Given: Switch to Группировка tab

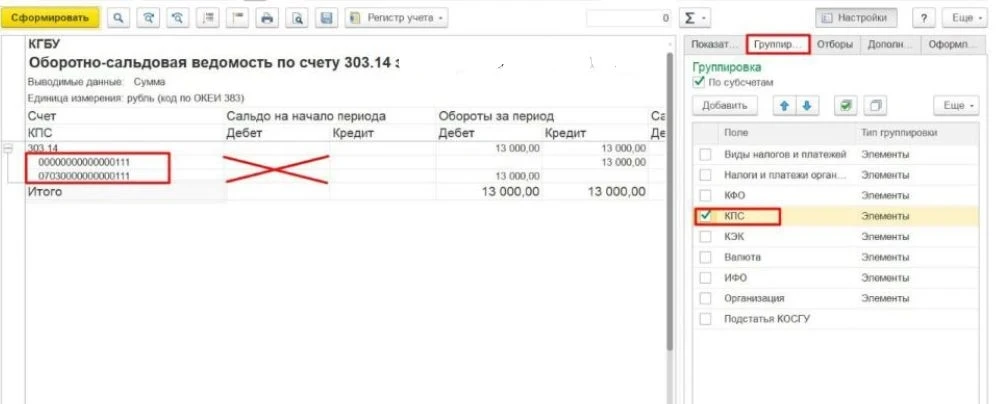Looking at the screenshot, I should coord(778,45).
